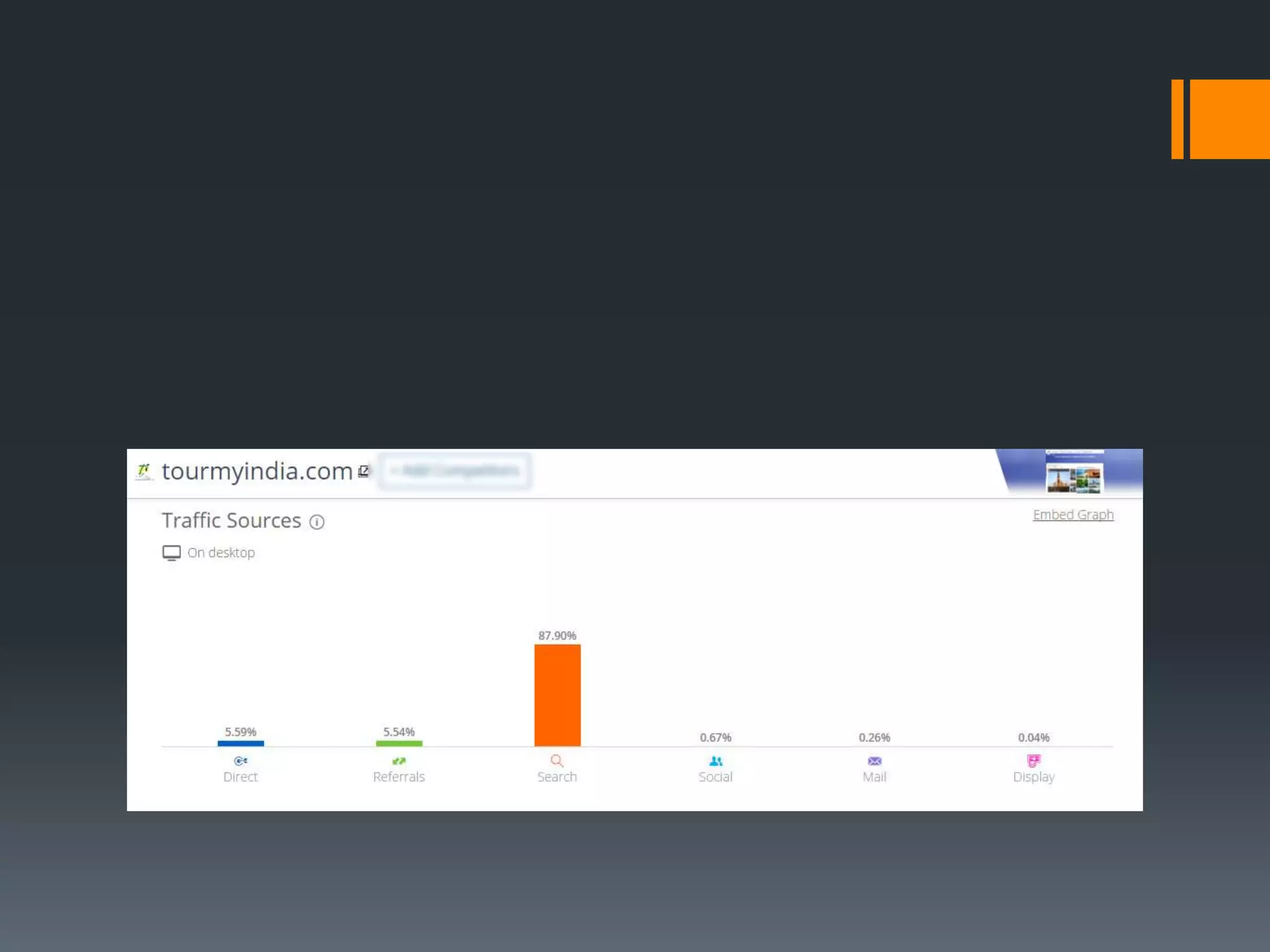Click the info icon next to Traffic Sources
The image size is (1270, 952).
click(317, 522)
